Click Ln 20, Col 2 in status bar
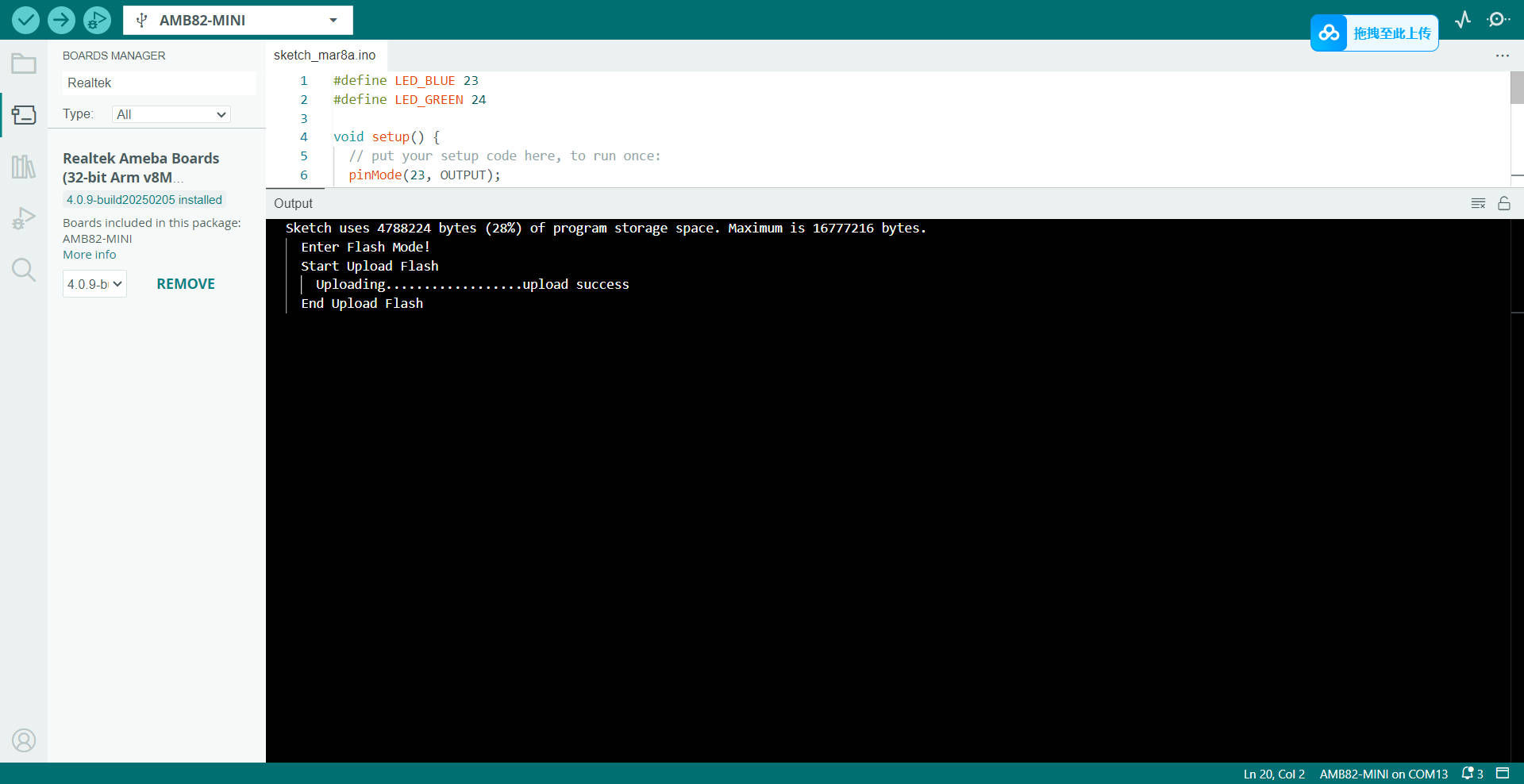Image resolution: width=1524 pixels, height=784 pixels. tap(1274, 774)
